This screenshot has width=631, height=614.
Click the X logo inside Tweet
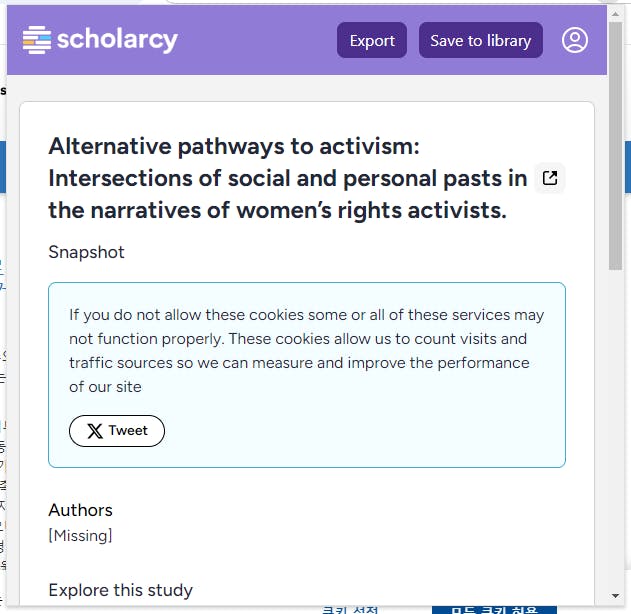click(94, 431)
